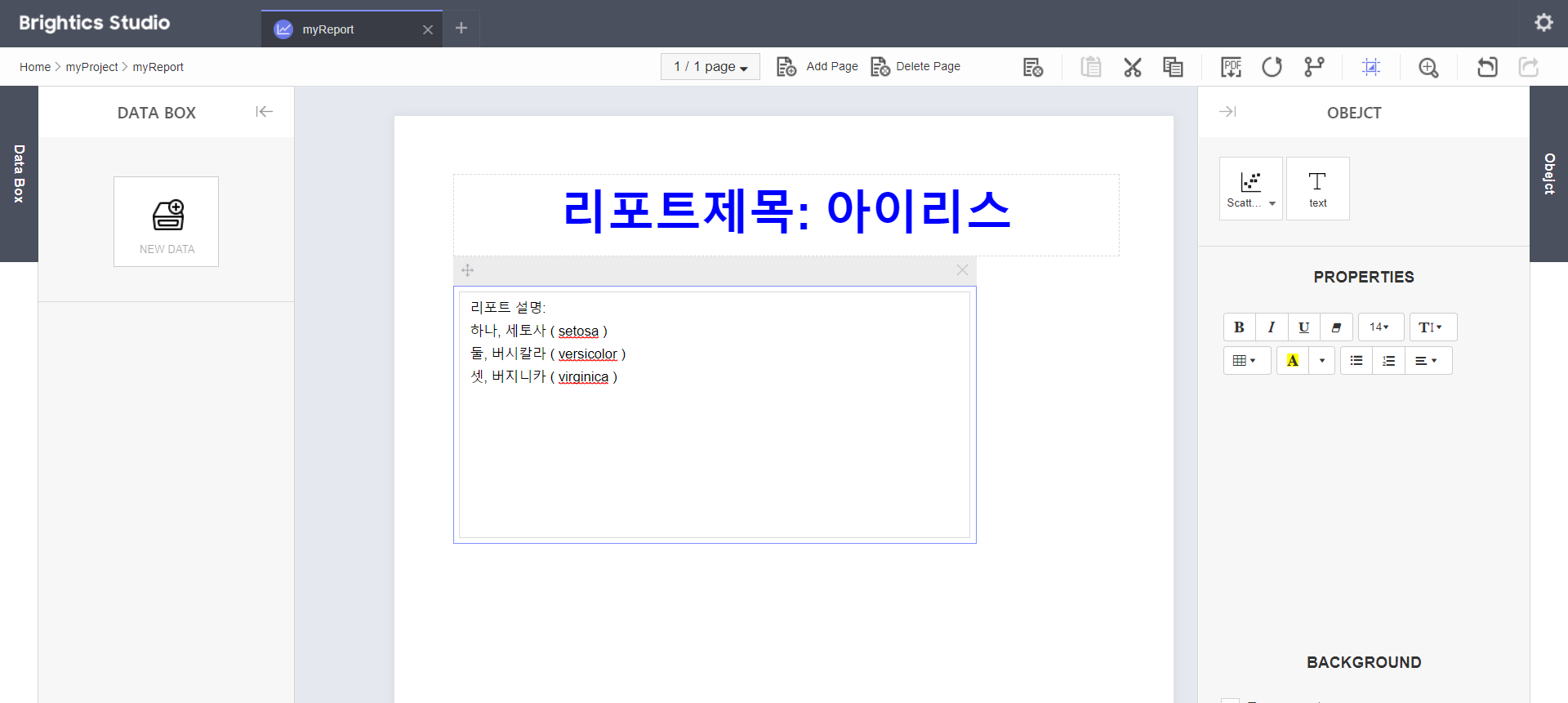The width and height of the screenshot is (1568, 703).
Task: Clear formatting with eraser icon
Action: pos(1337,327)
